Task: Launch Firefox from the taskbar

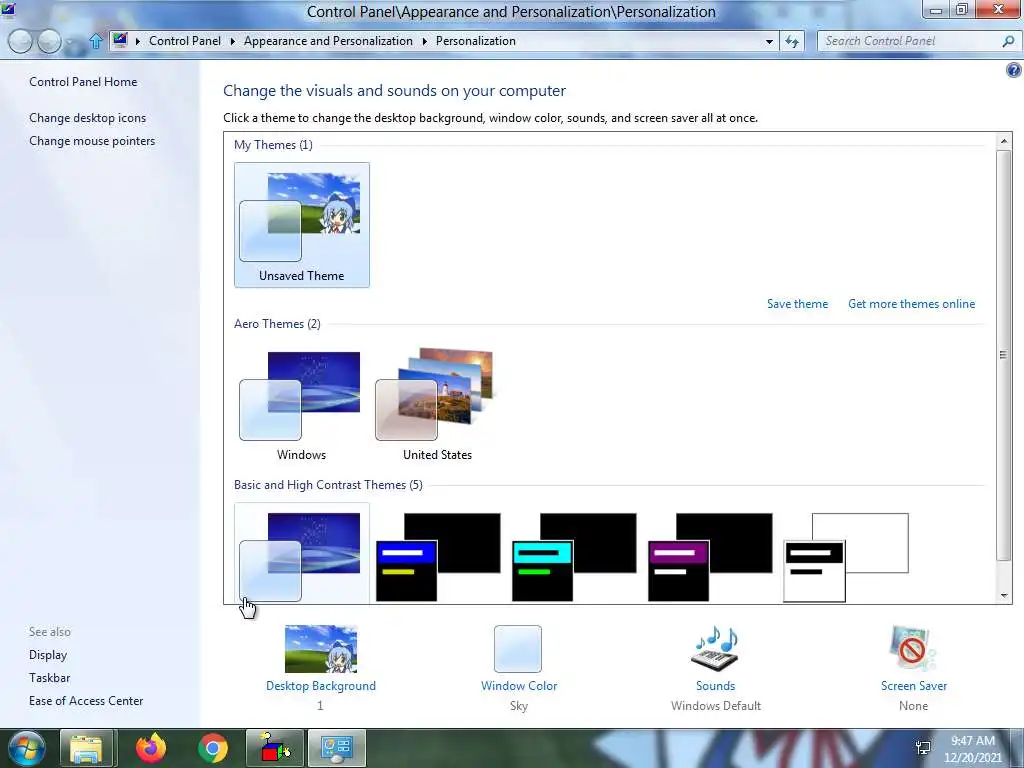Action: [150, 748]
